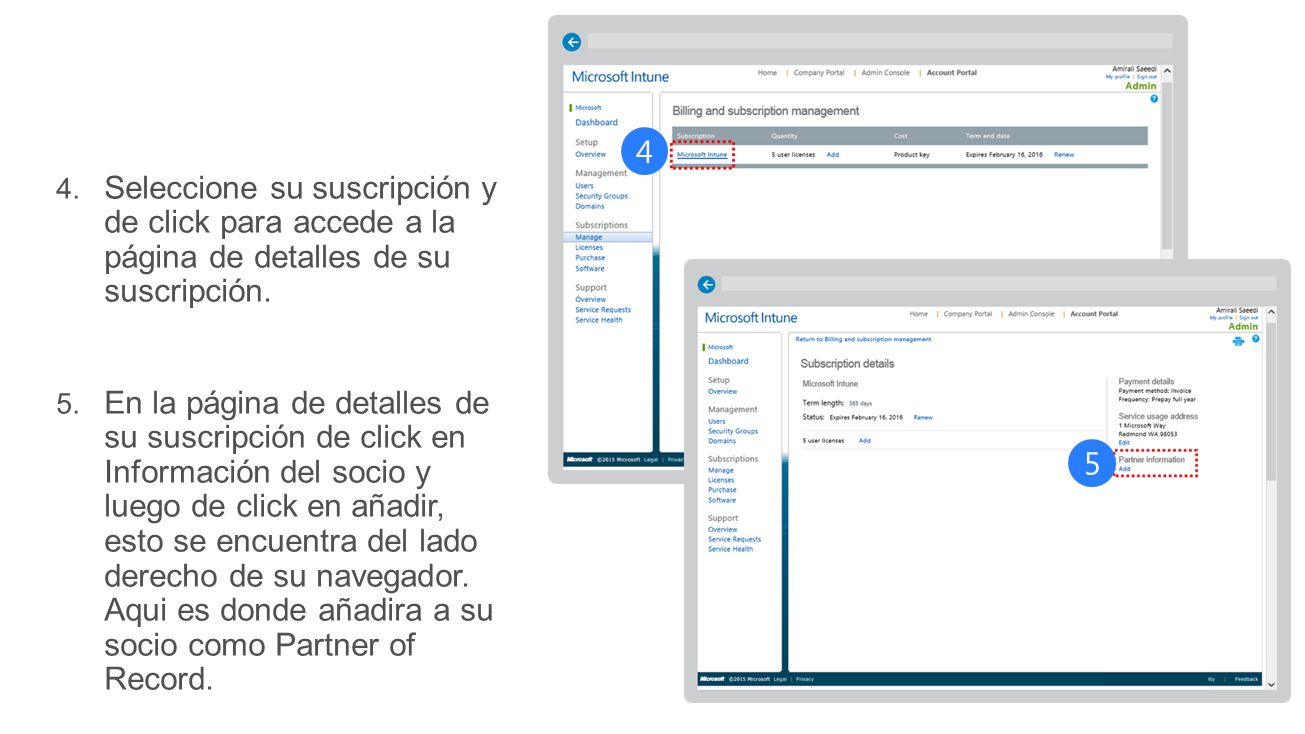Open Home tab in the Billing window
The height and width of the screenshot is (734, 1305).
(767, 72)
